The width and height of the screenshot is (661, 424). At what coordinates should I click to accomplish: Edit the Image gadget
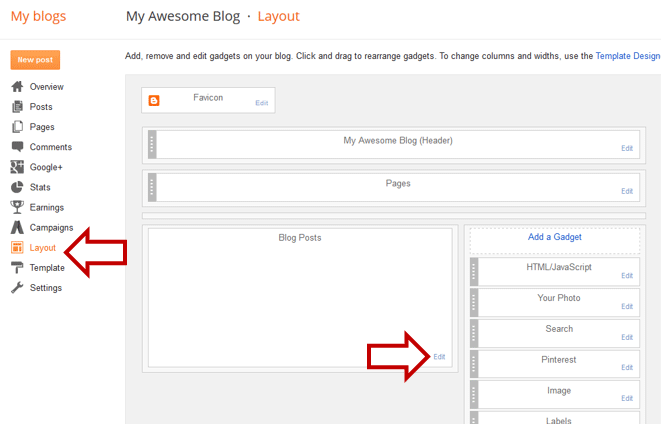[627, 398]
